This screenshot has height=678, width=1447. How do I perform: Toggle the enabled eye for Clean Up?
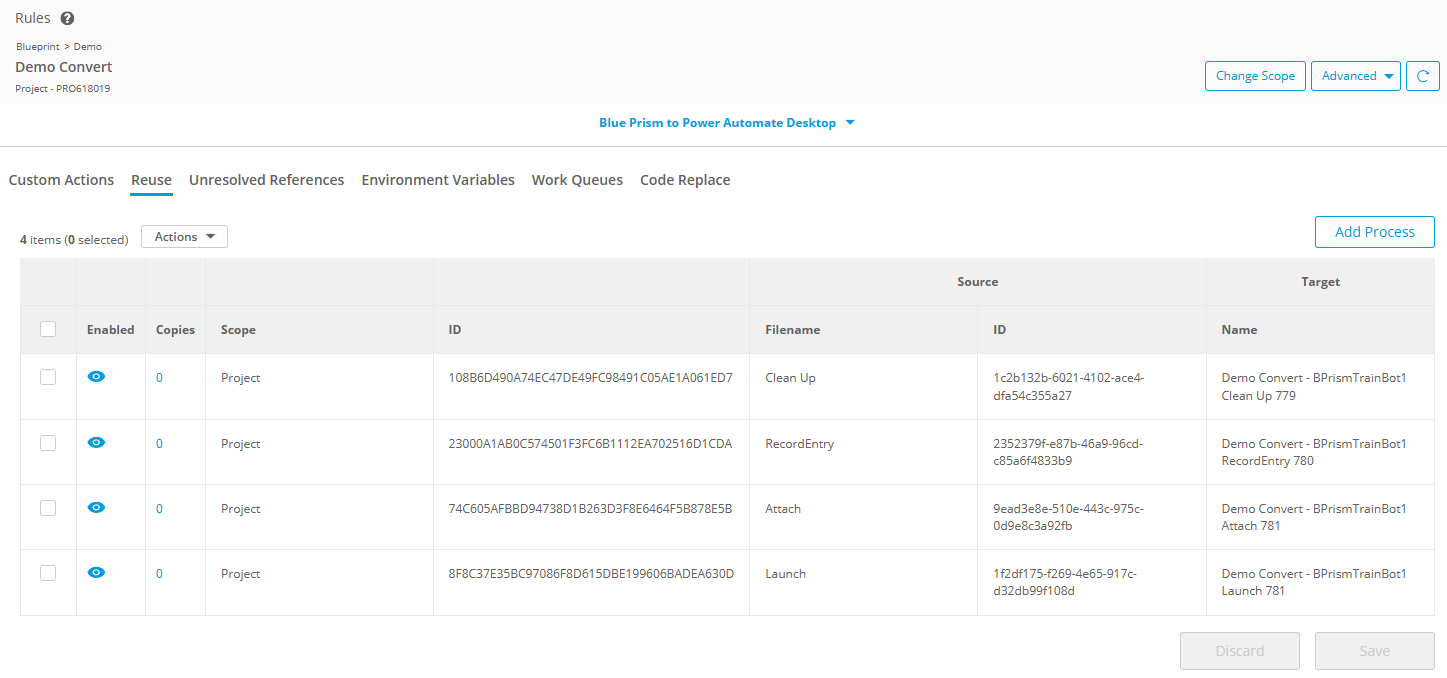coord(96,377)
